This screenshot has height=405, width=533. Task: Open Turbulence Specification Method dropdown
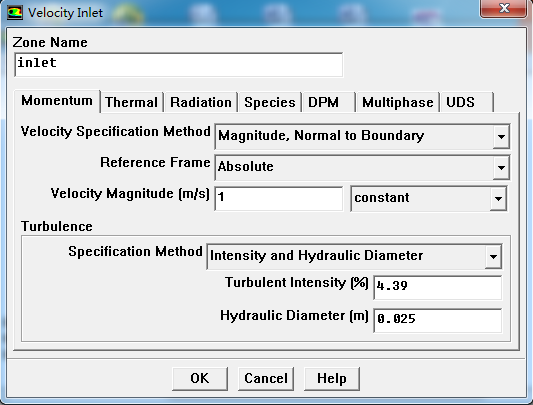click(x=354, y=256)
